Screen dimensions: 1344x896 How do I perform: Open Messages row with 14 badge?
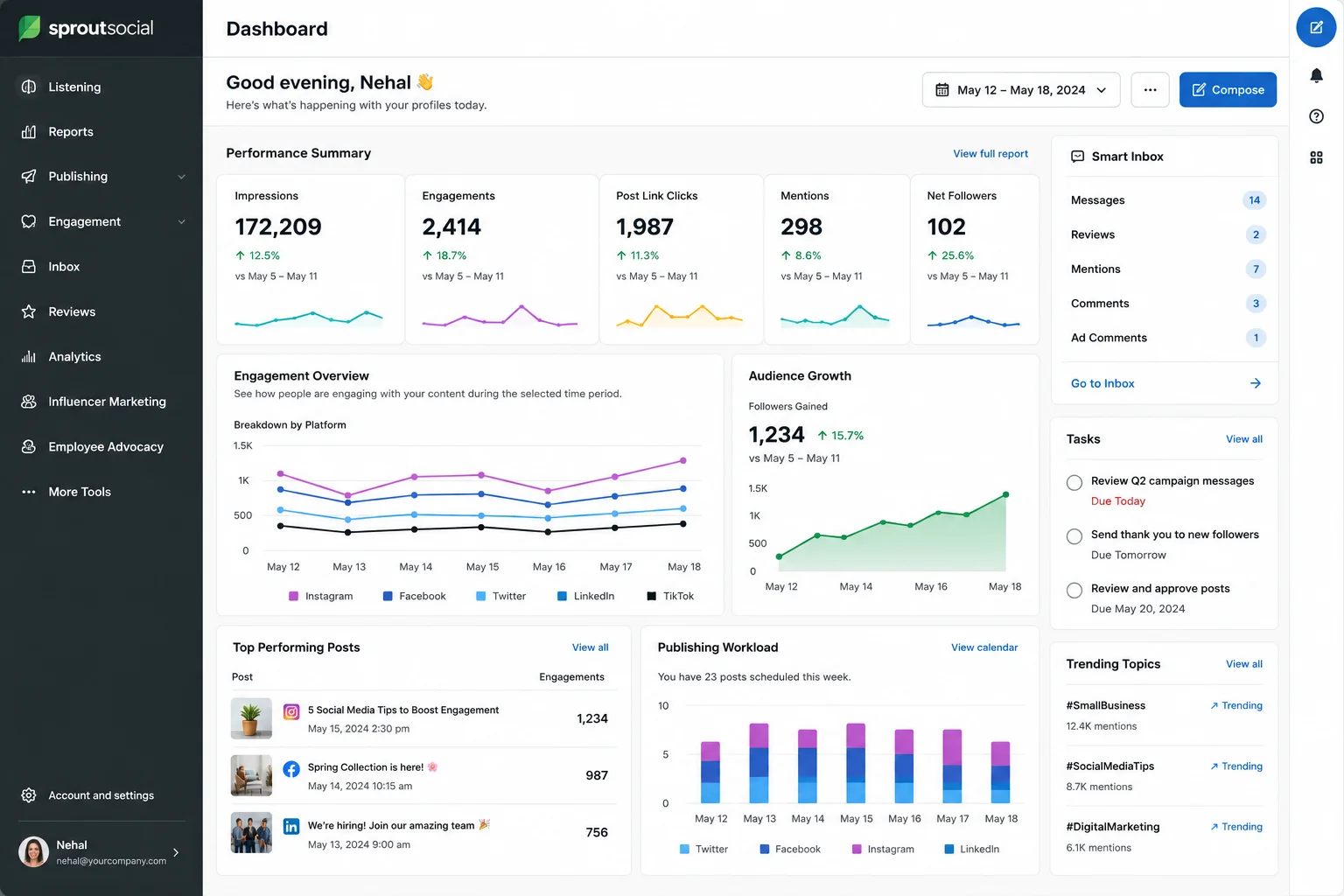[x=1167, y=200]
